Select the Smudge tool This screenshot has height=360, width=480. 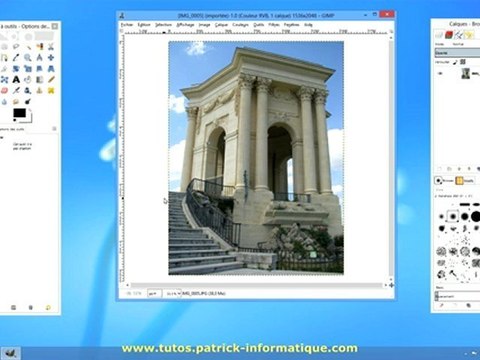16,101
